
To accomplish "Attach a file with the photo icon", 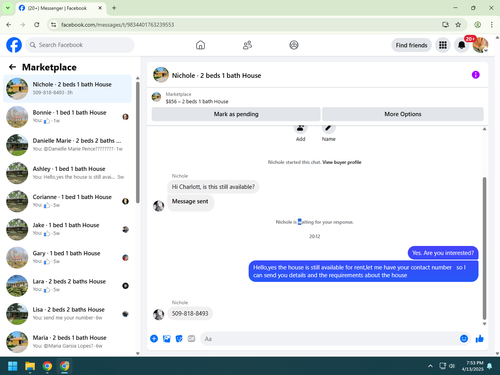I will click(x=166, y=339).
